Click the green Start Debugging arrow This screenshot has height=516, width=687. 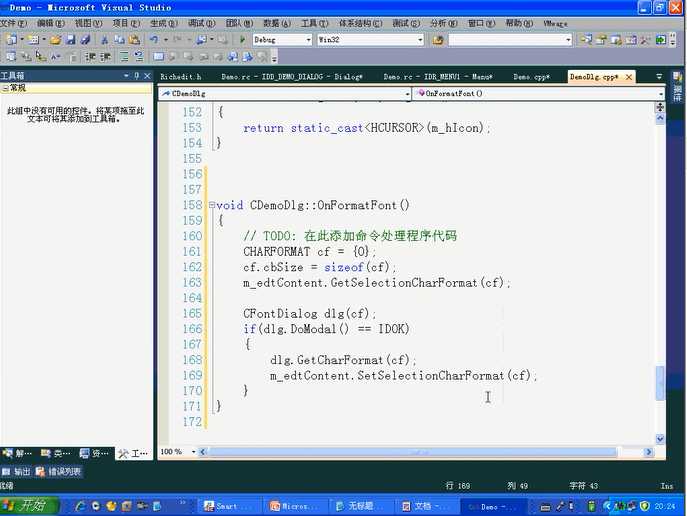pyautogui.click(x=242, y=40)
